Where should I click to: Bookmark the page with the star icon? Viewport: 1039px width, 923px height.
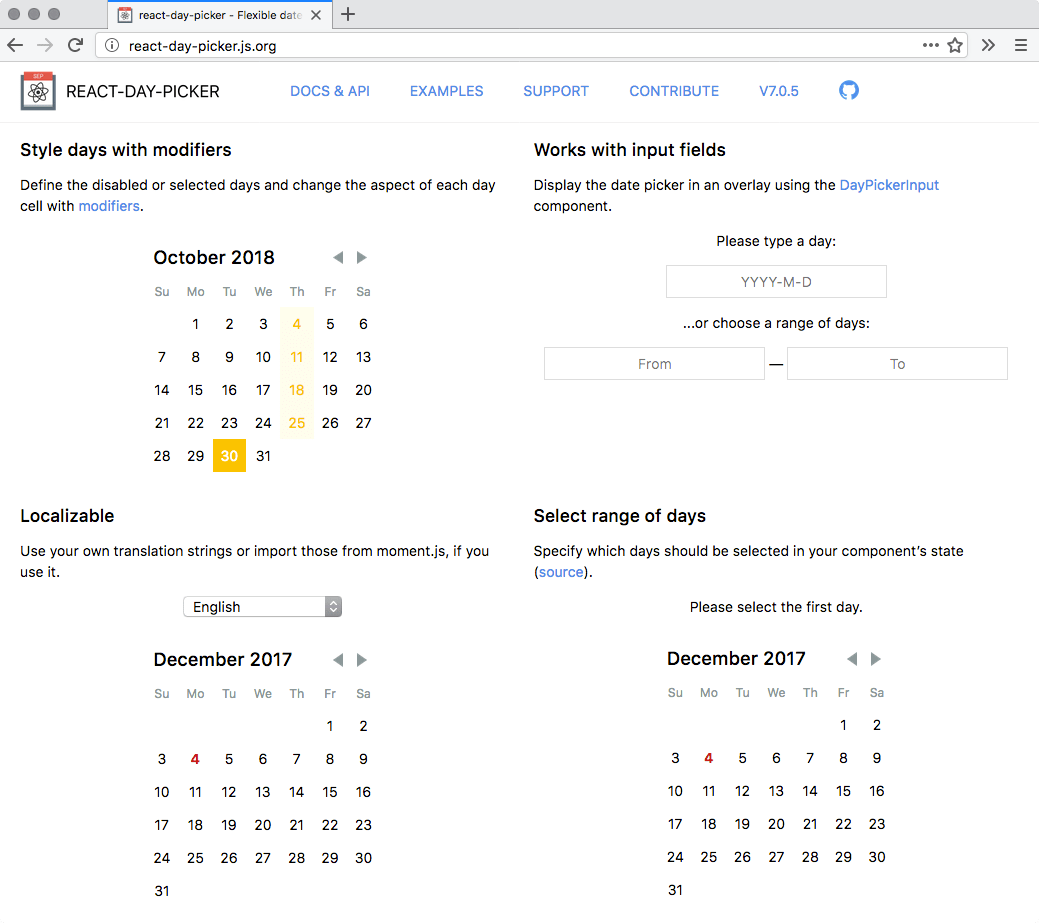coord(955,45)
